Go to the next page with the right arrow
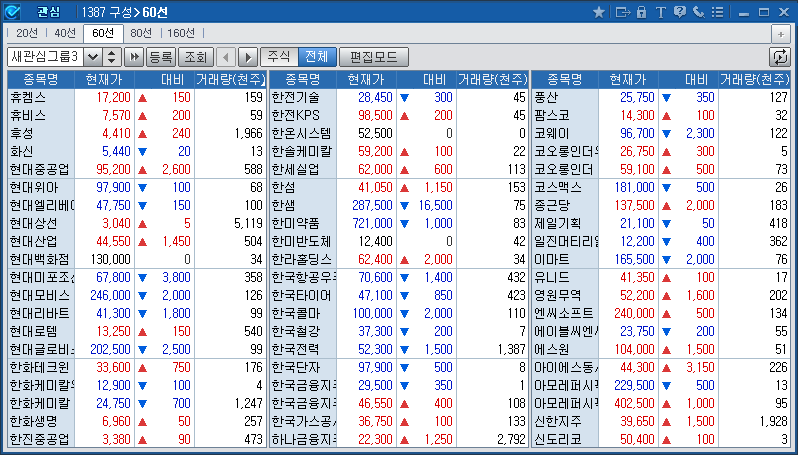 248,56
